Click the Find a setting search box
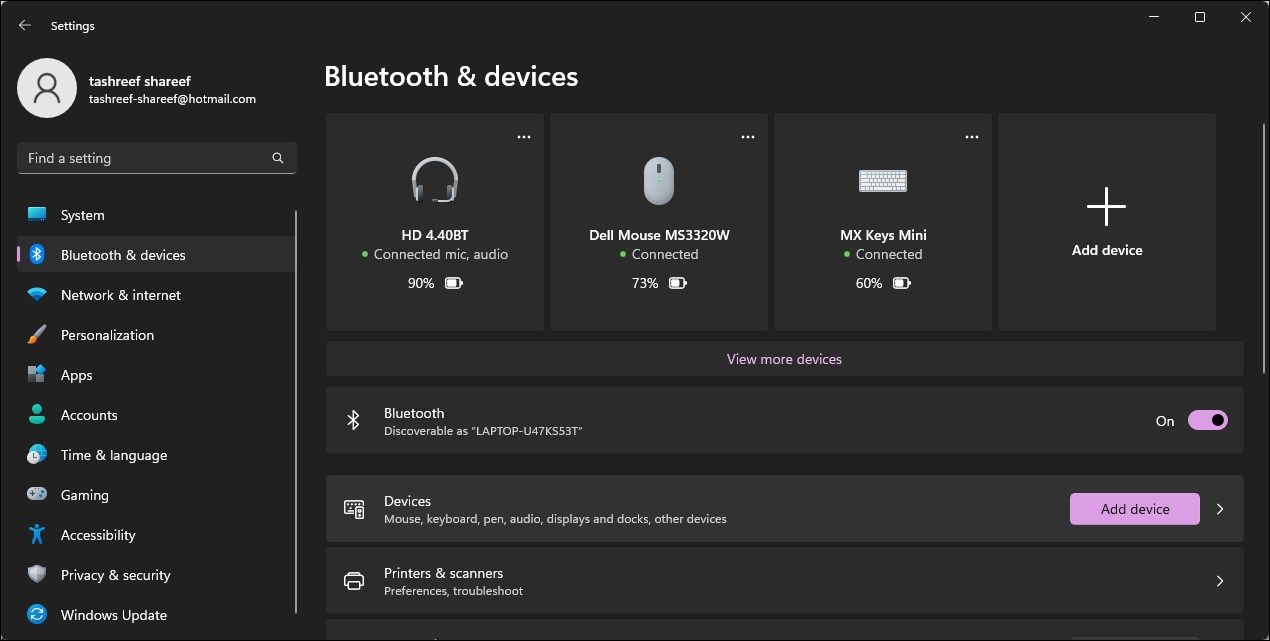 coord(156,157)
